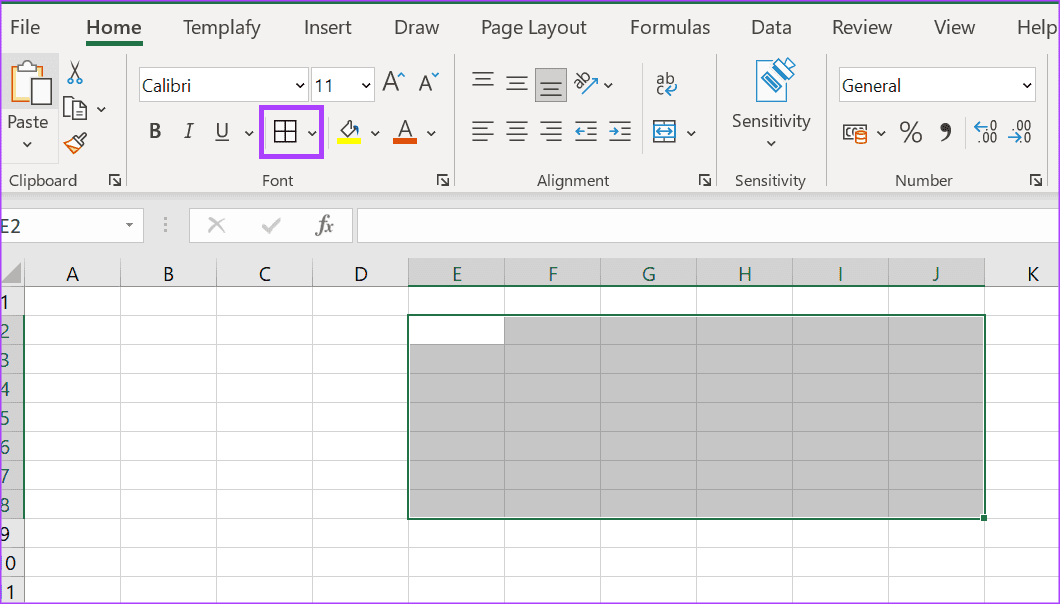The height and width of the screenshot is (604, 1060).
Task: Toggle Bold formatting
Action: click(155, 131)
